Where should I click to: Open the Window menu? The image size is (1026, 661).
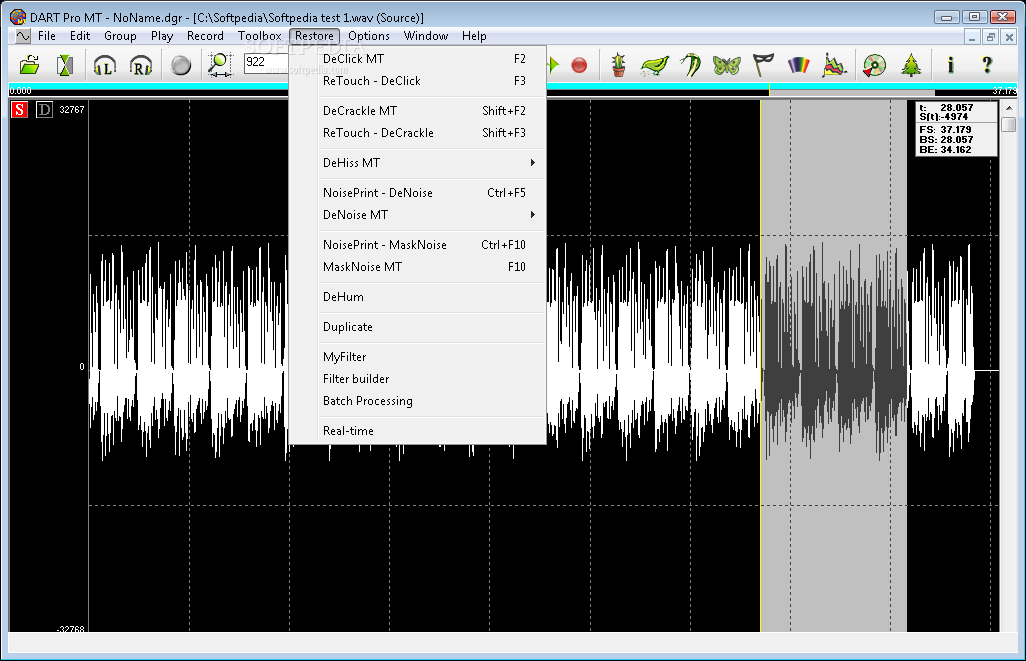tap(425, 36)
